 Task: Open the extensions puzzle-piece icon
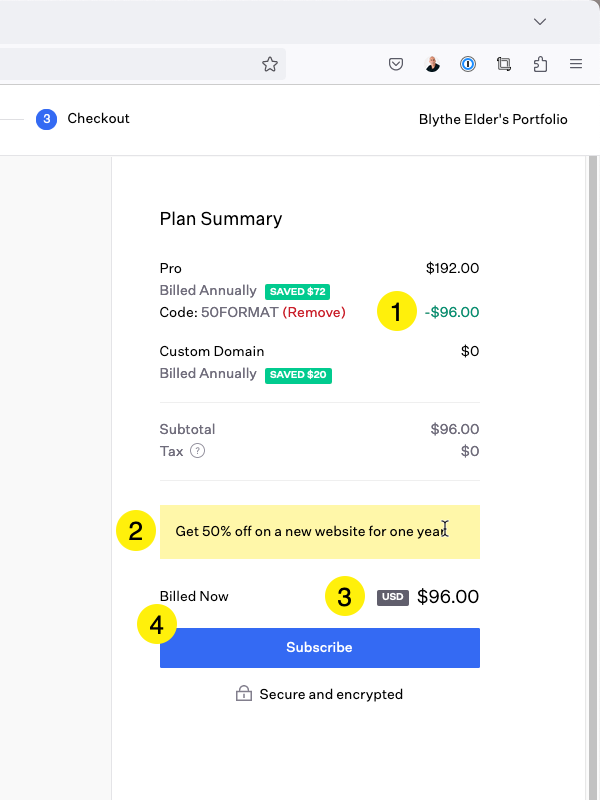coord(540,64)
